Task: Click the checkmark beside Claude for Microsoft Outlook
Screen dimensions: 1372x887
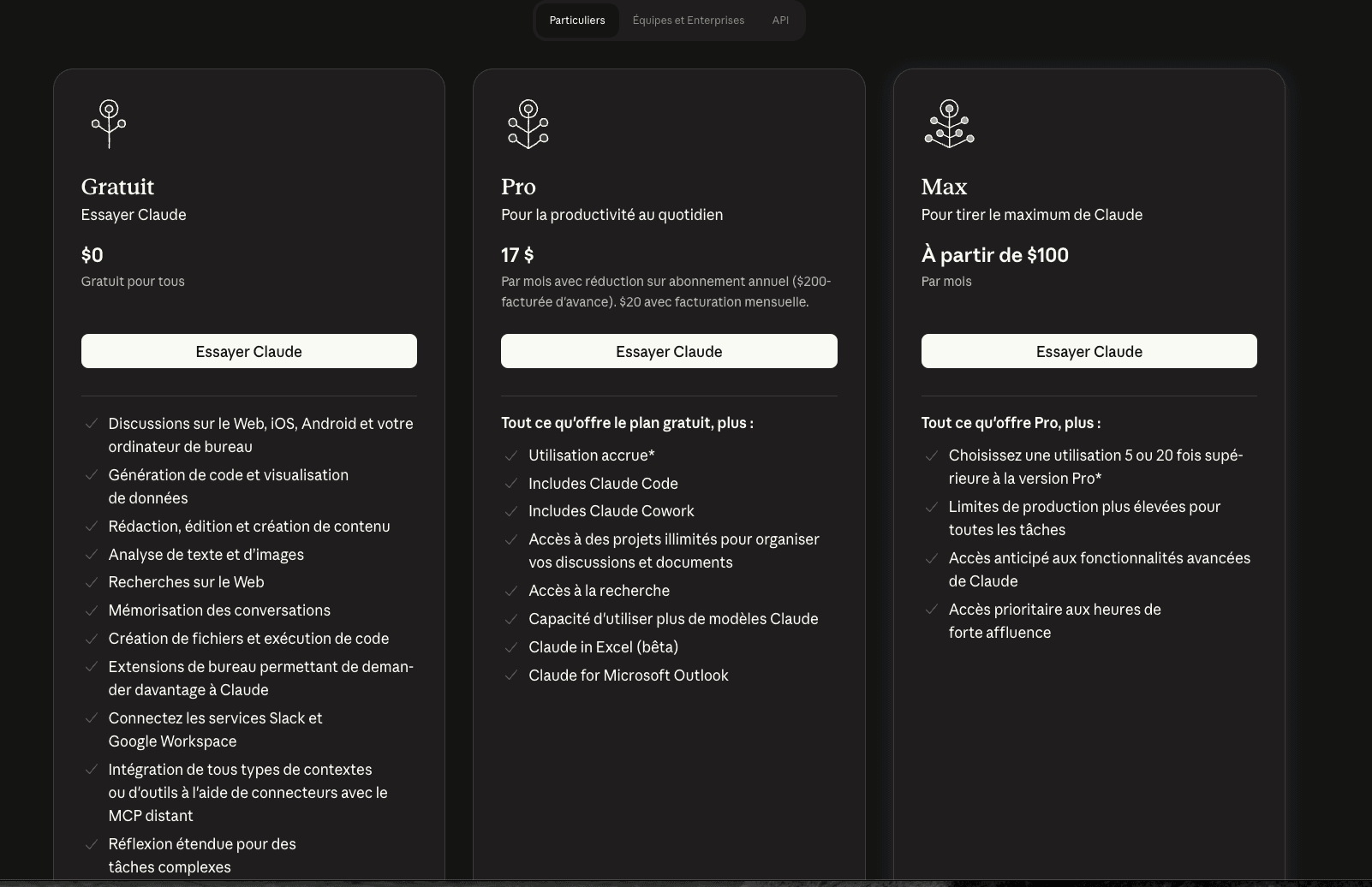Action: 511,675
